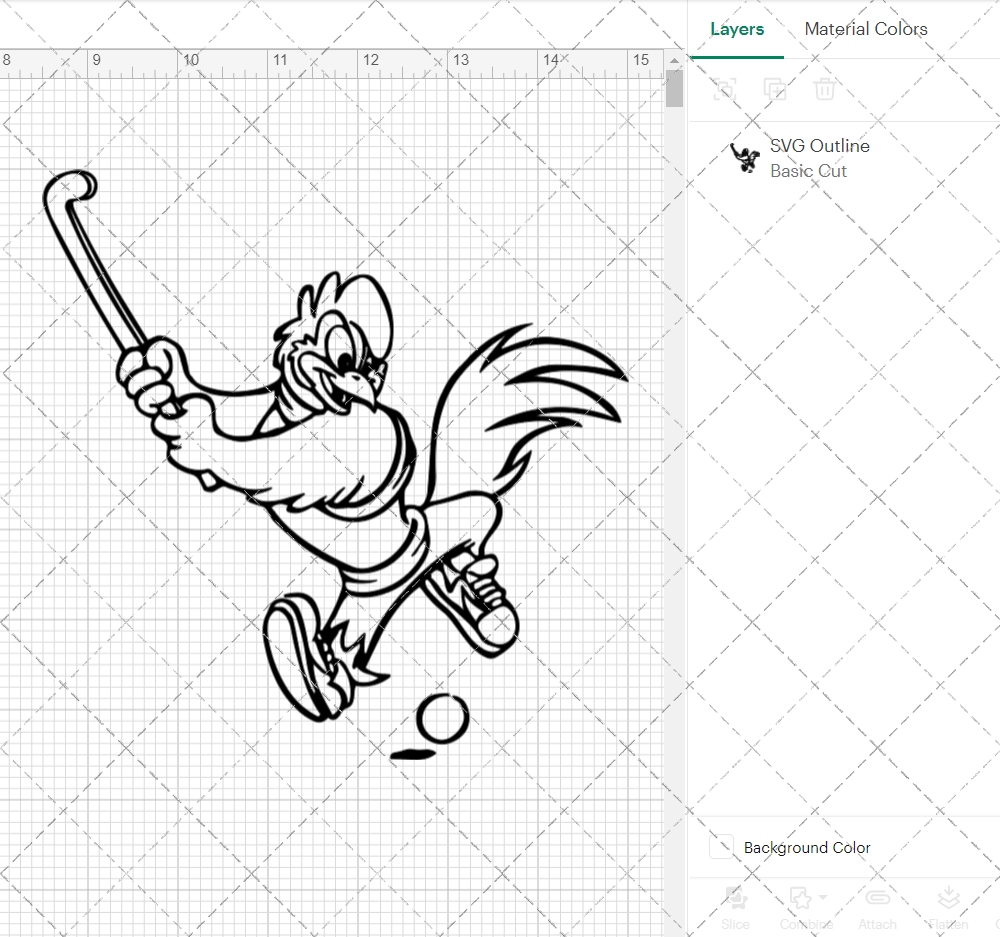Click the Delete trash icon
Viewport: 1000px width, 937px height.
point(824,89)
